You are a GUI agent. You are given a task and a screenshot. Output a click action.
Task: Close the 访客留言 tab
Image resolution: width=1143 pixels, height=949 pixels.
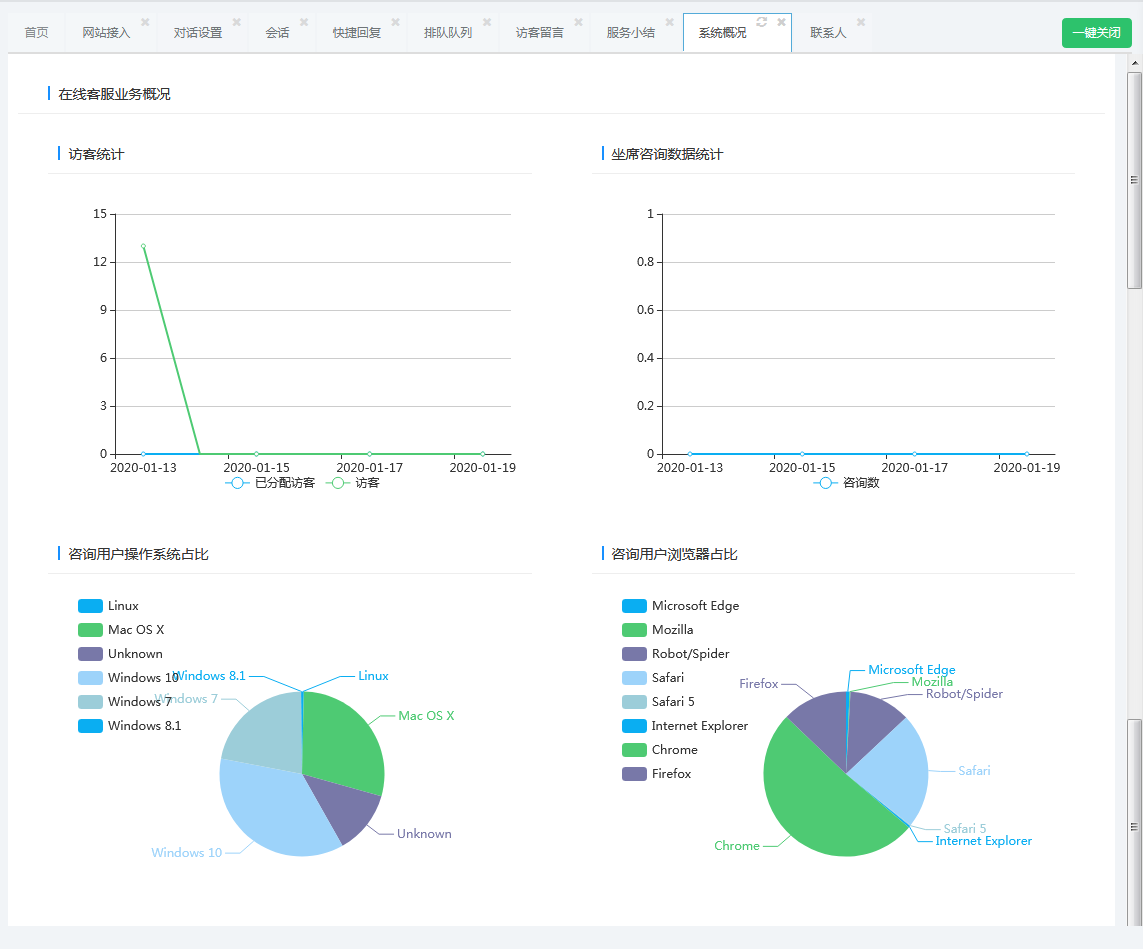pyautogui.click(x=578, y=22)
